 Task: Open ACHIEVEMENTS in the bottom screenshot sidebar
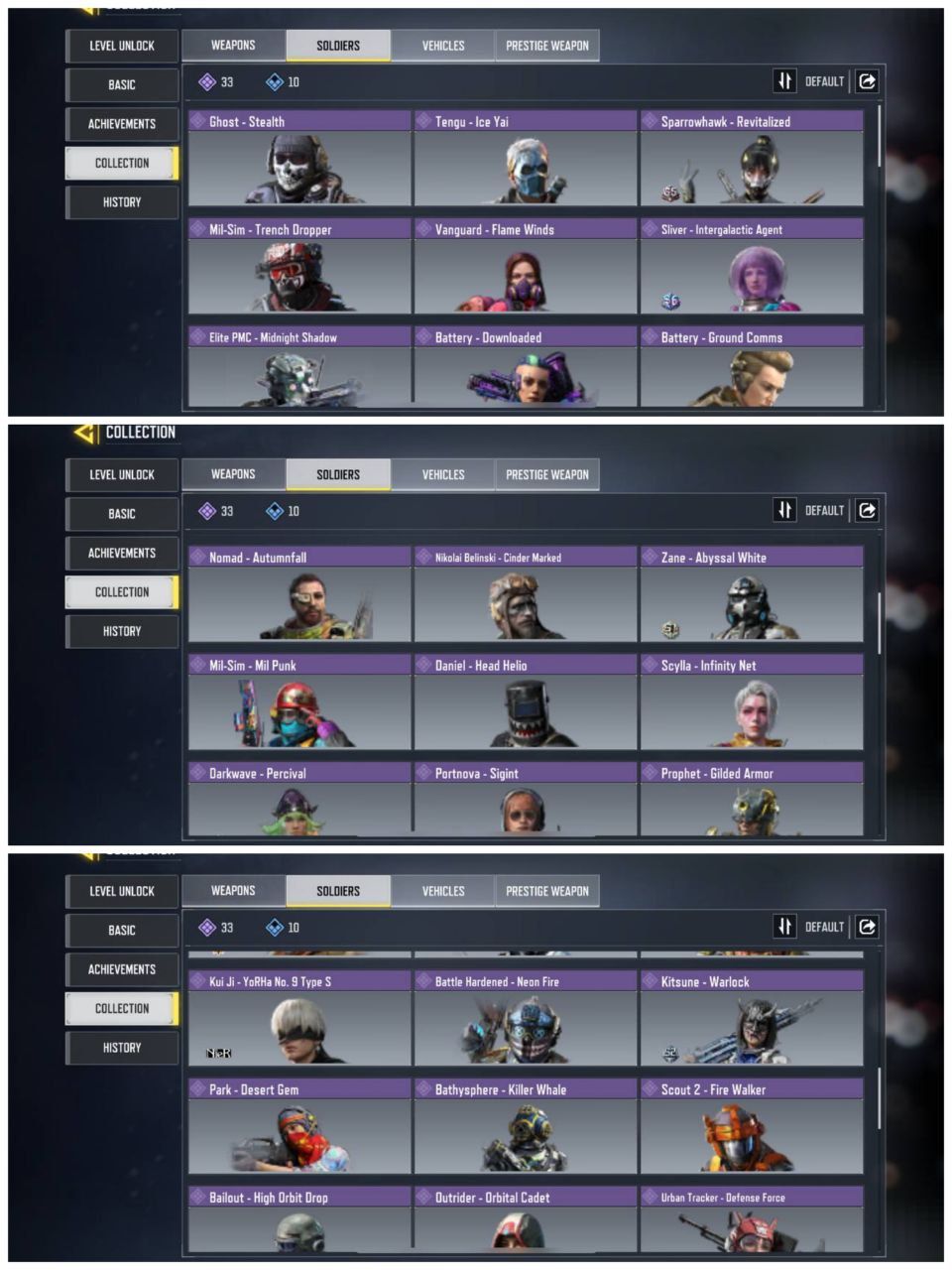(x=122, y=969)
